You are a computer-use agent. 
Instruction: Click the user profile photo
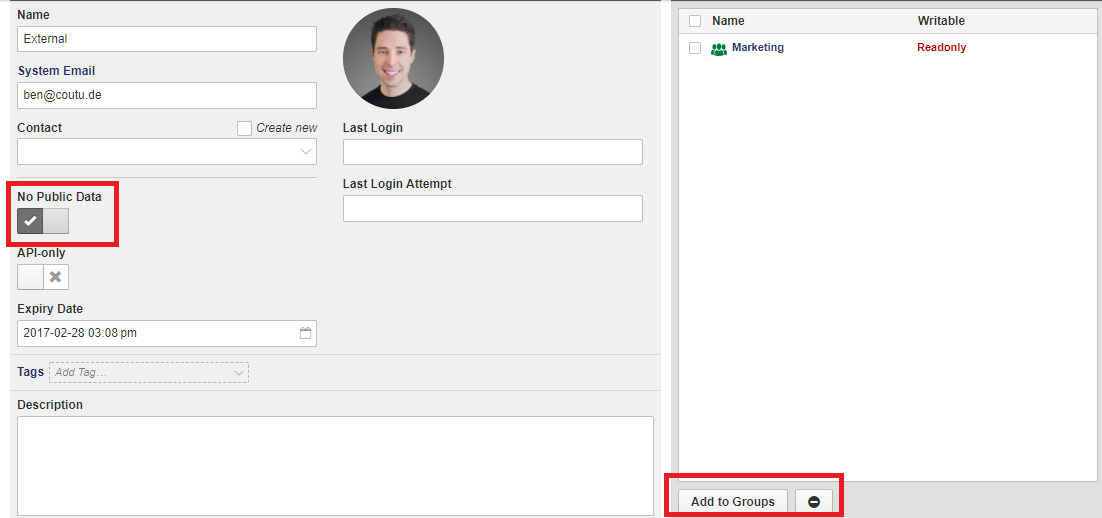[x=393, y=59]
